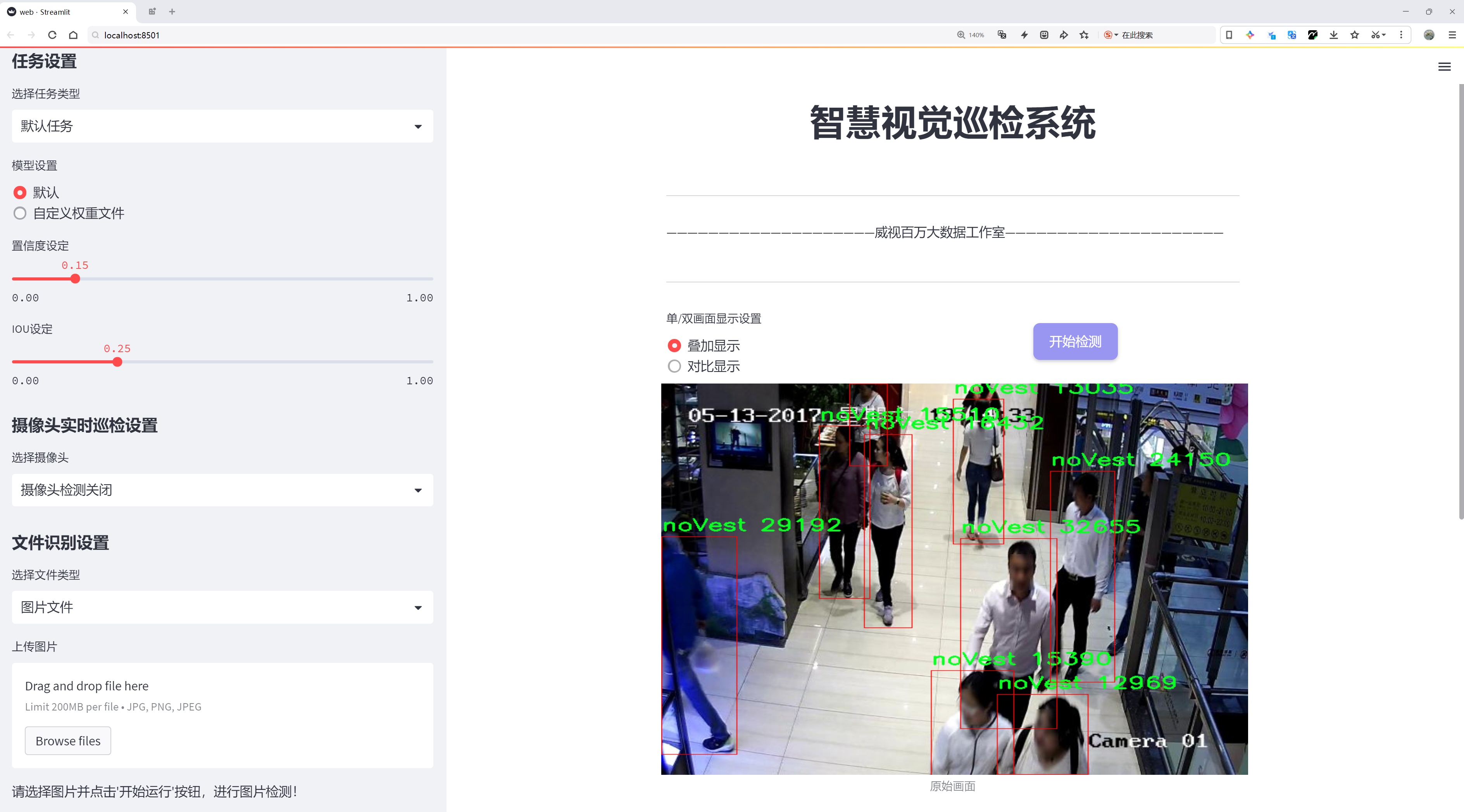Screen dimensions: 1464x812
Task: Open a new browser tab
Action: click(172, 11)
